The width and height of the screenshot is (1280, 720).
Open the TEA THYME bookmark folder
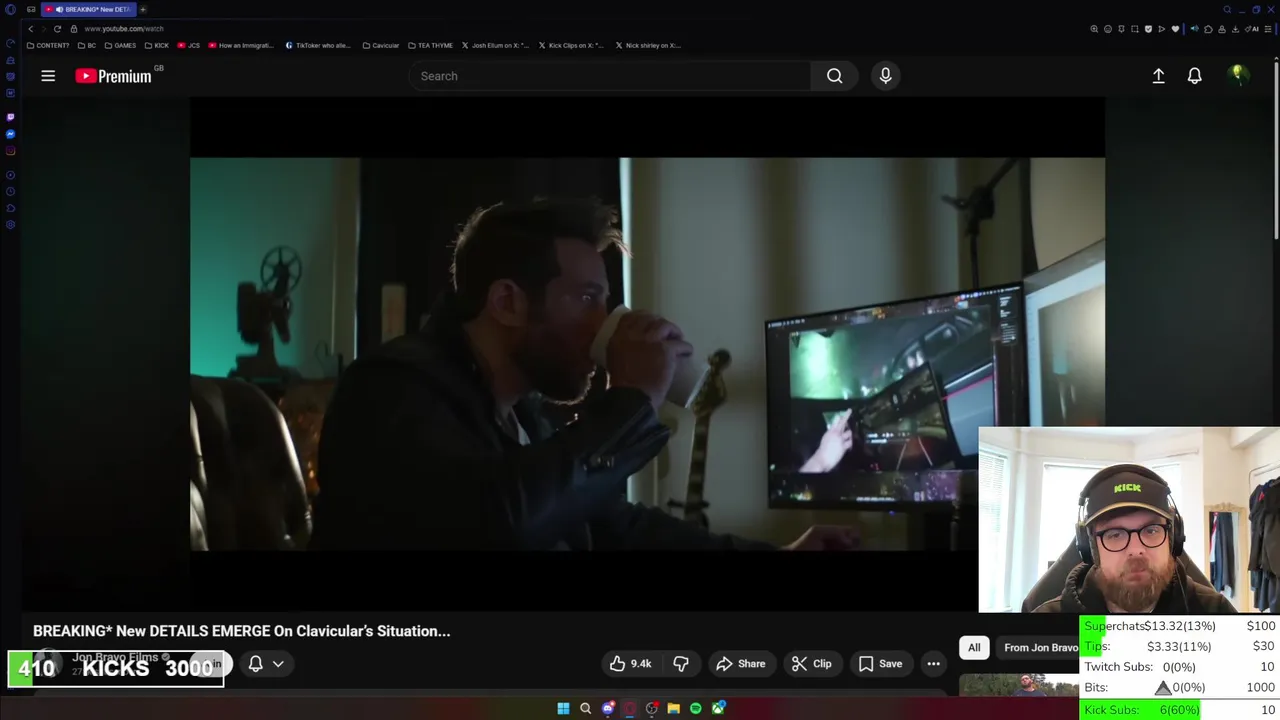tap(431, 45)
